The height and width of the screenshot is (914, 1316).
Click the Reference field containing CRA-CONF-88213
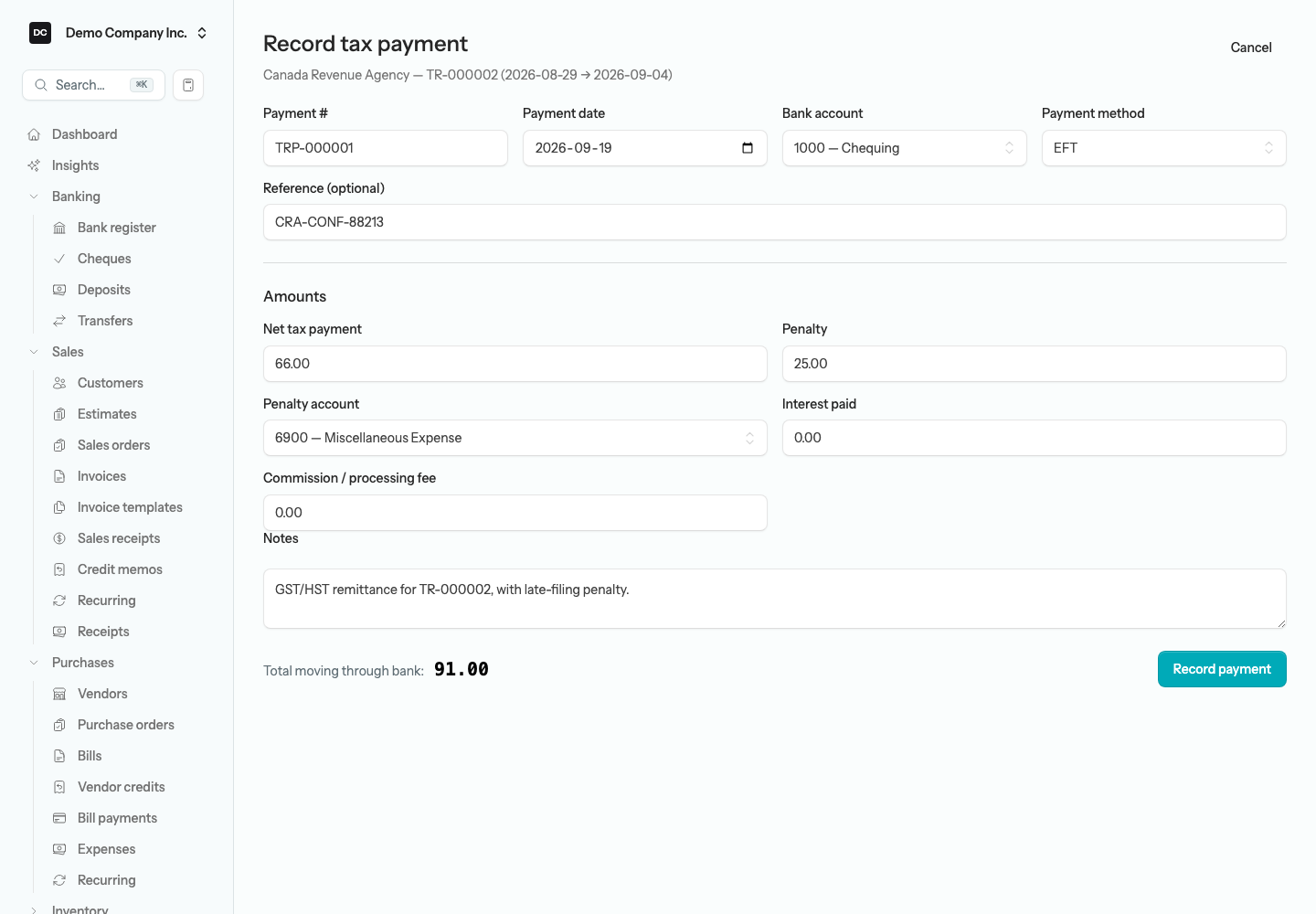pos(775,222)
